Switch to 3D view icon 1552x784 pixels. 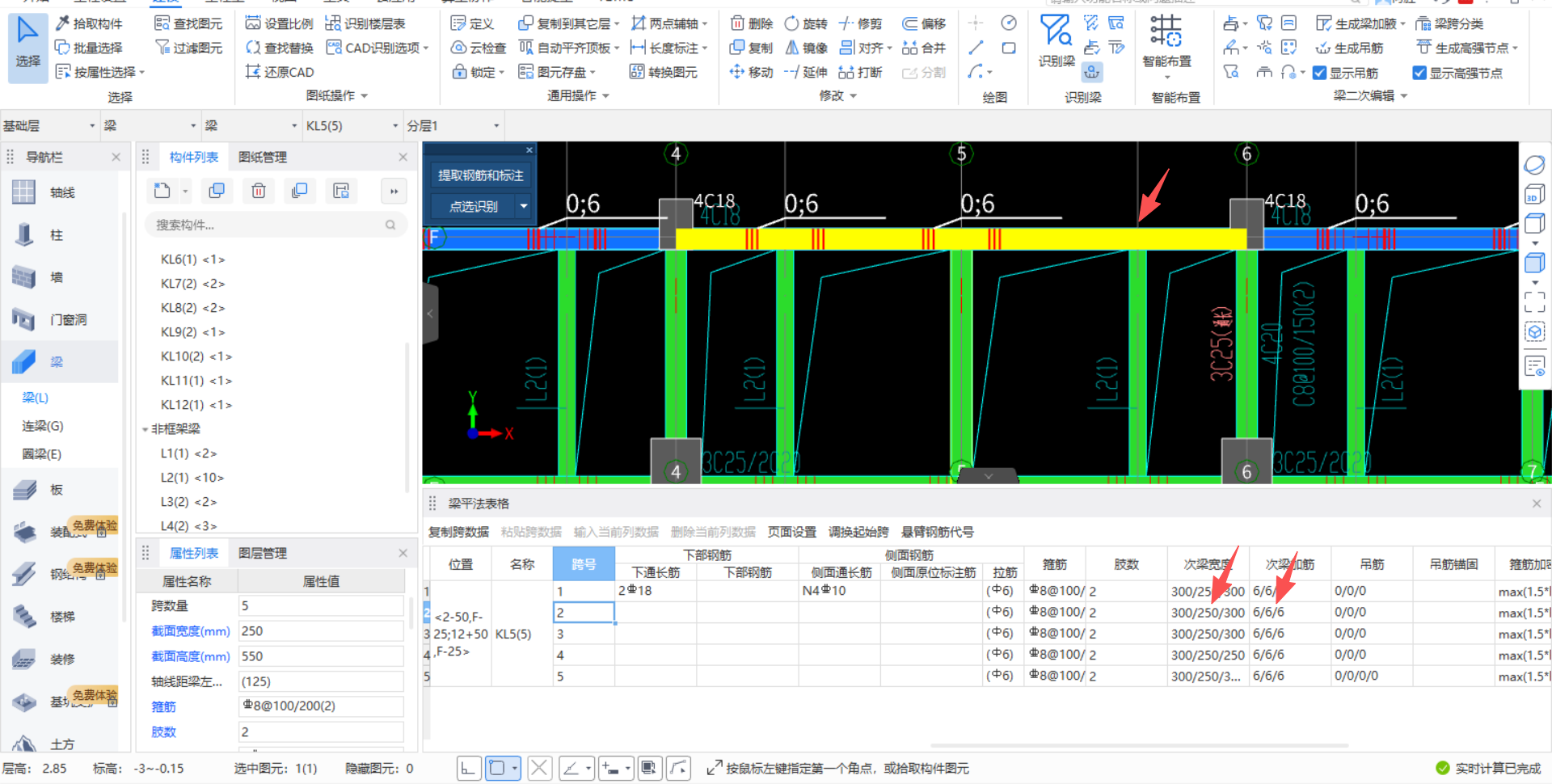[x=1534, y=195]
